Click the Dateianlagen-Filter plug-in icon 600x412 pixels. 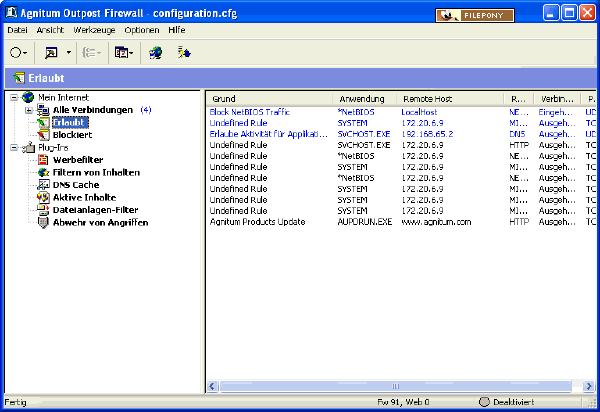tap(43, 210)
